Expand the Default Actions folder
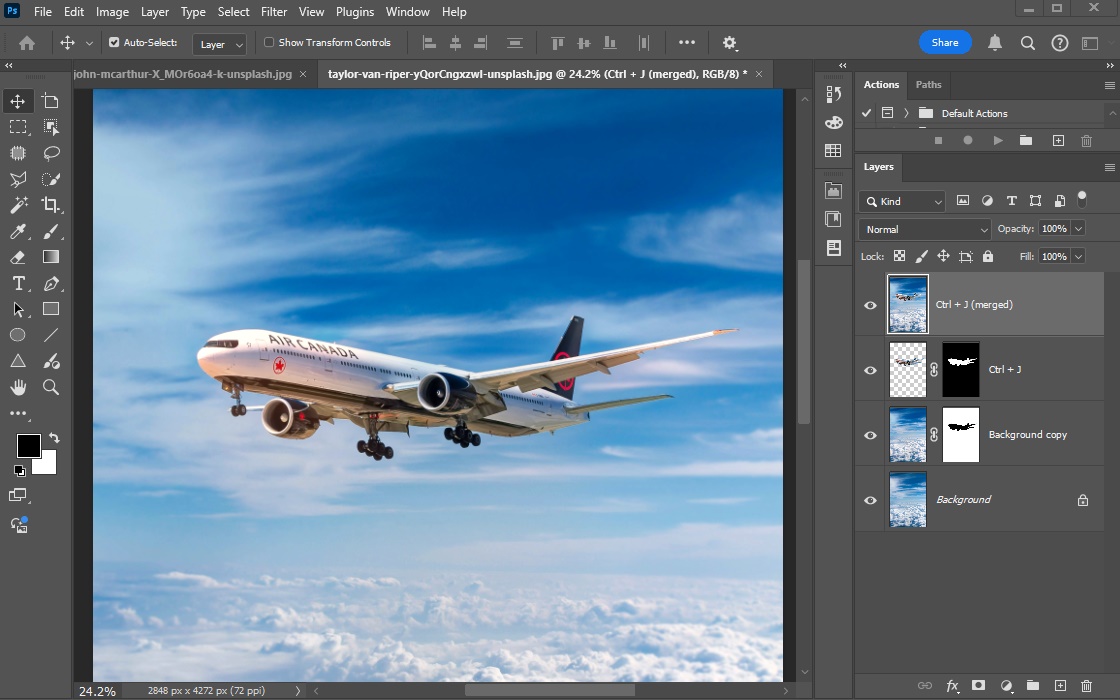Viewport: 1120px width, 700px height. (x=906, y=113)
